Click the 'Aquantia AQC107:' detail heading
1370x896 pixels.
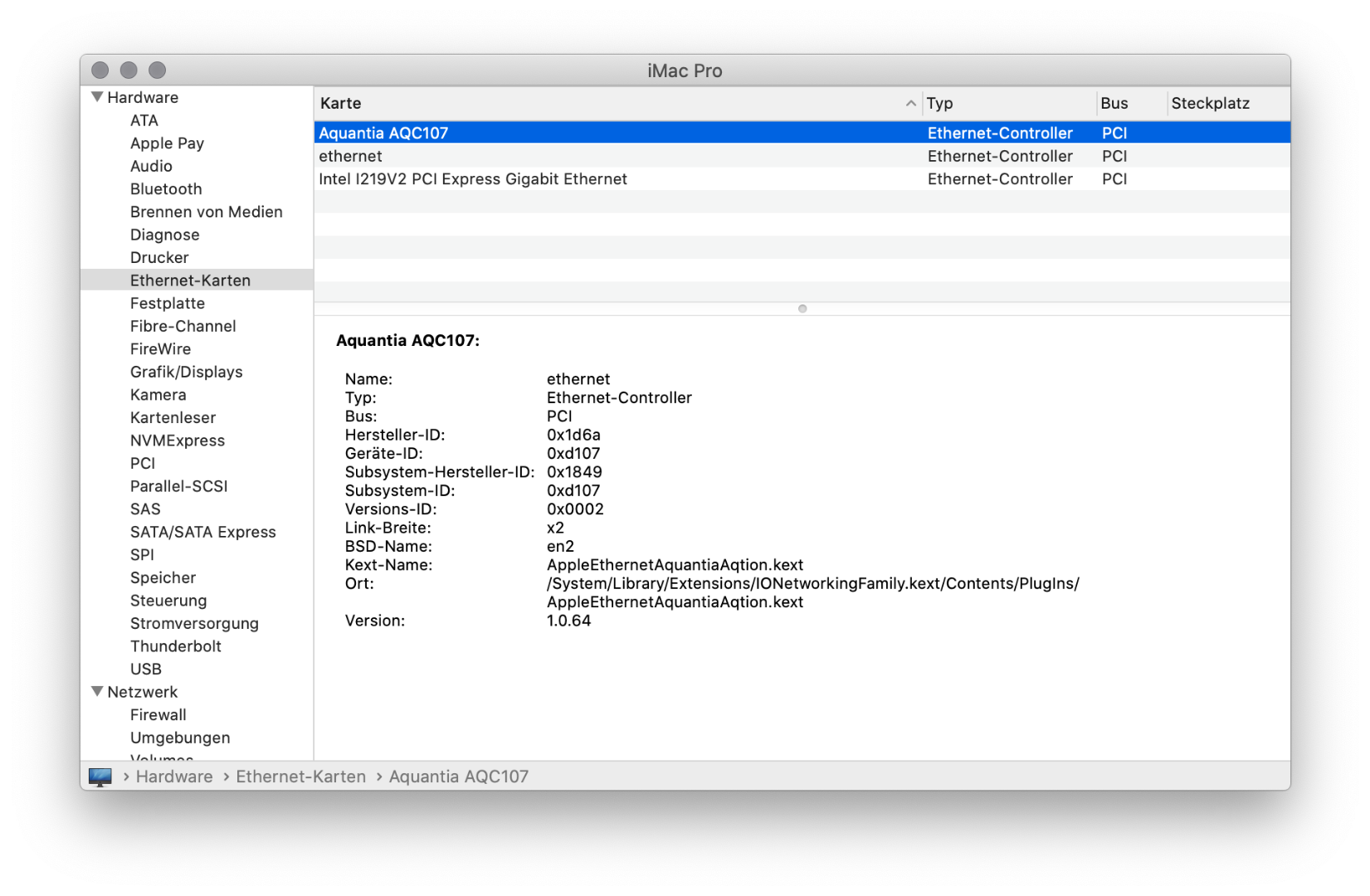pyautogui.click(x=407, y=340)
